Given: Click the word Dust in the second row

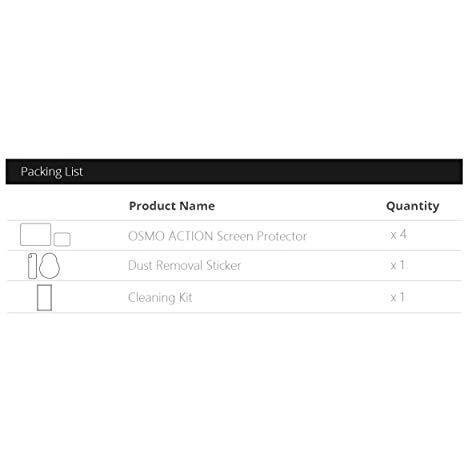Looking at the screenshot, I should tap(140, 265).
